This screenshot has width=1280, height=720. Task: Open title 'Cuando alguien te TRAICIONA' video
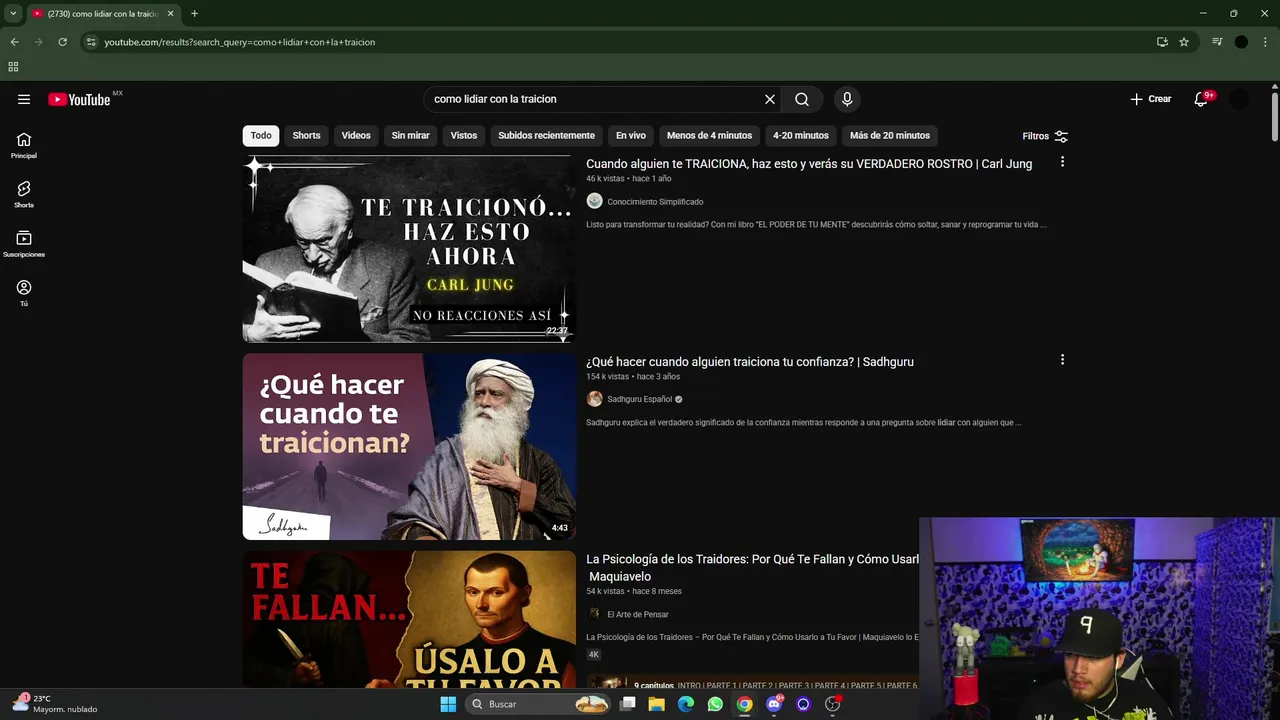point(809,164)
